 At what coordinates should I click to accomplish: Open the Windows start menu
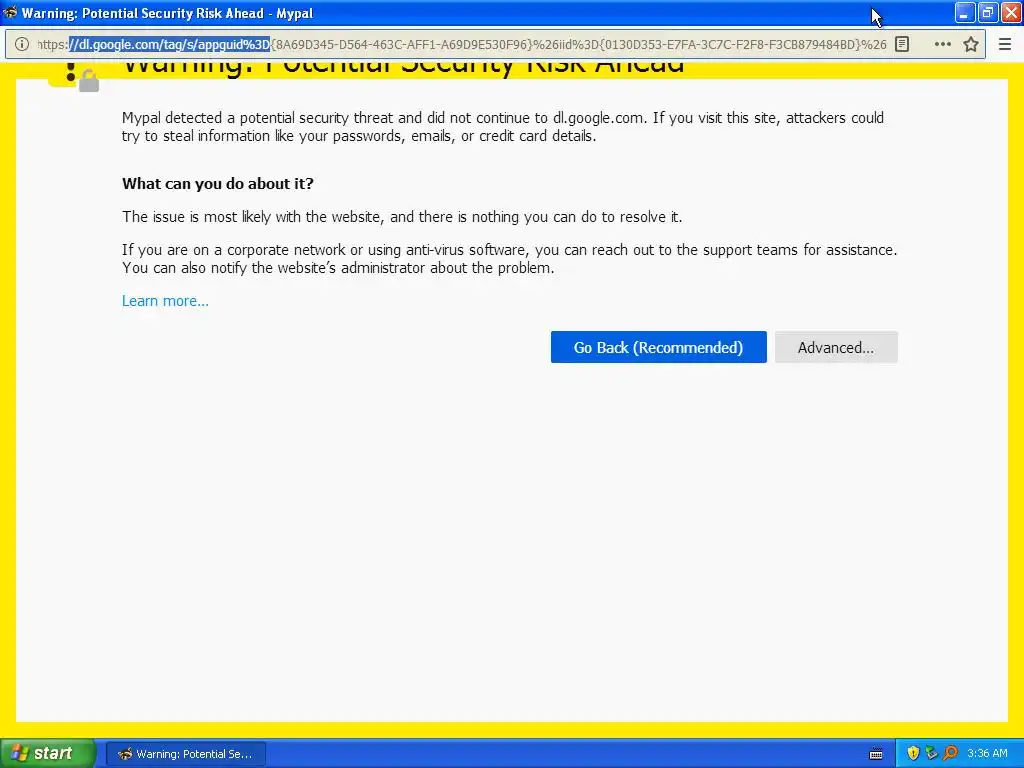coord(47,753)
